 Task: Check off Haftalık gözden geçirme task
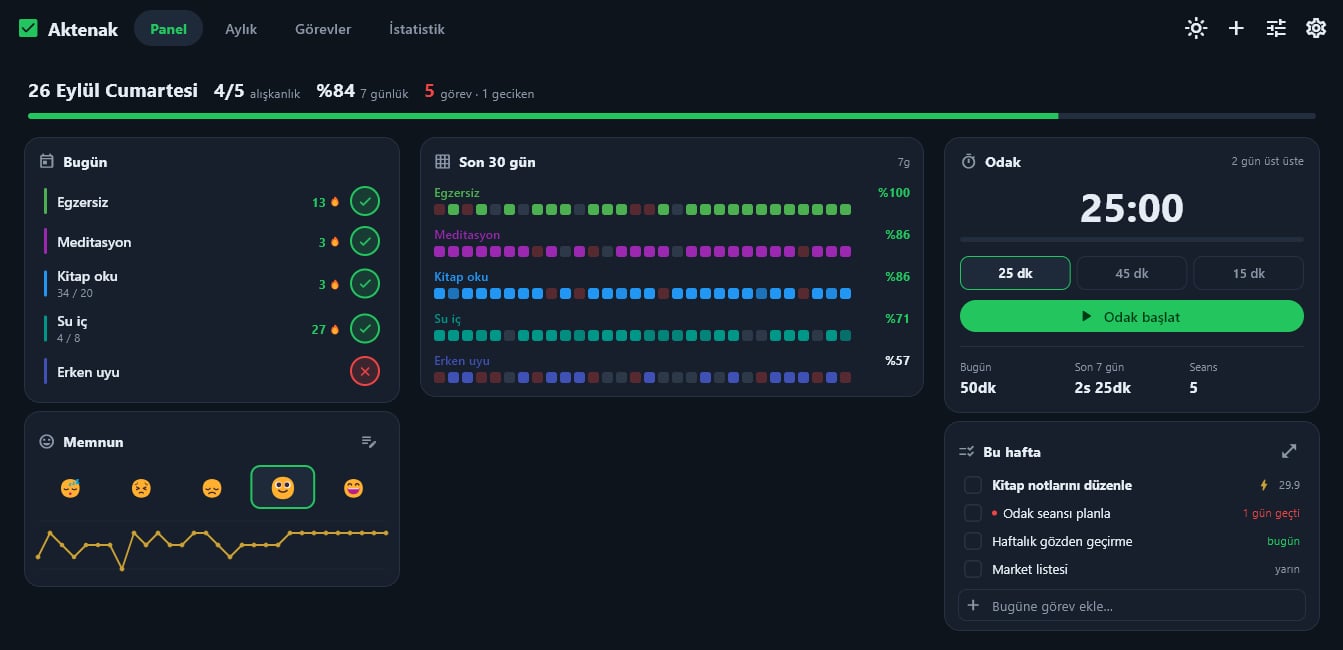tap(972, 541)
